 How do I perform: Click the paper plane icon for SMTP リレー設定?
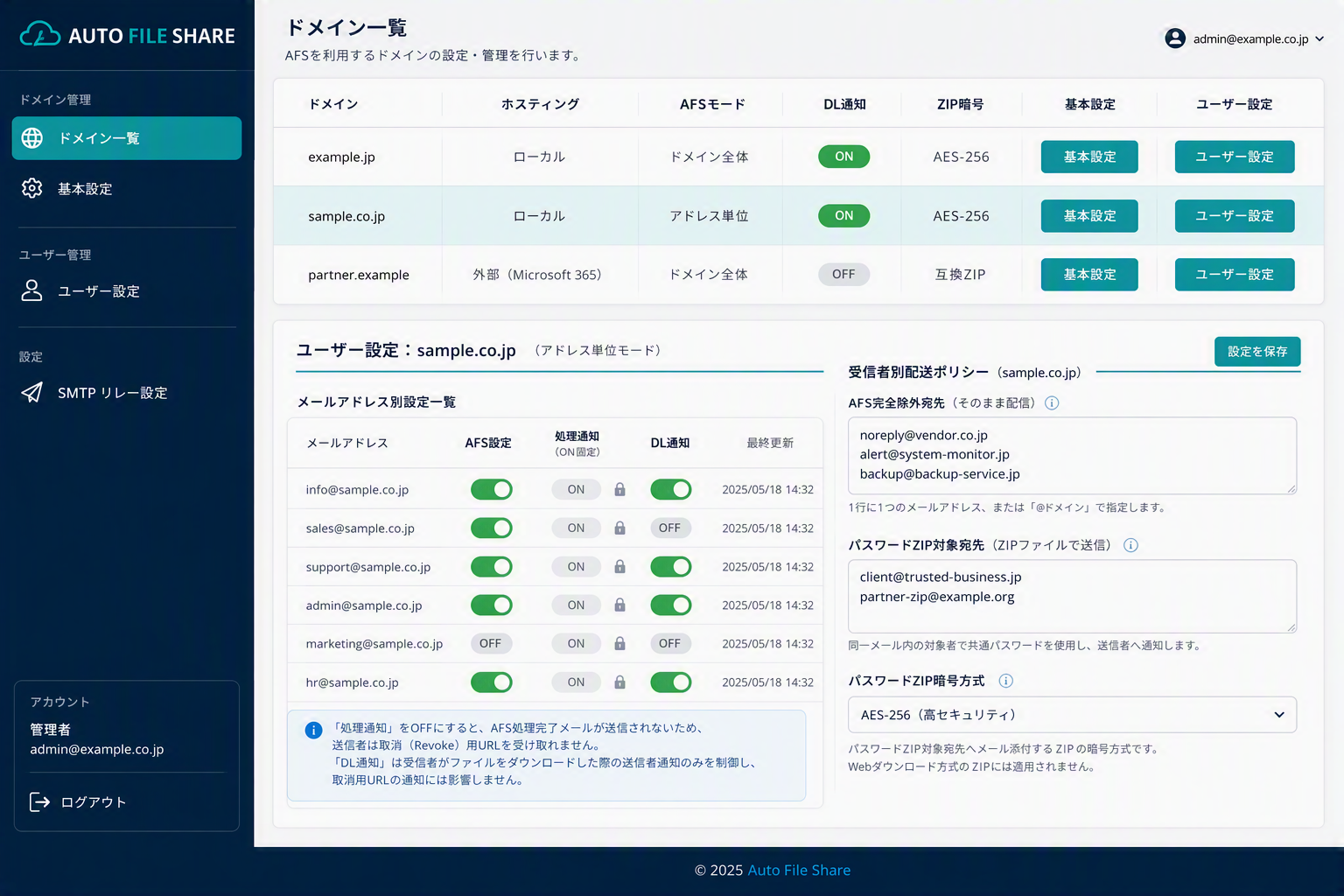click(x=32, y=392)
